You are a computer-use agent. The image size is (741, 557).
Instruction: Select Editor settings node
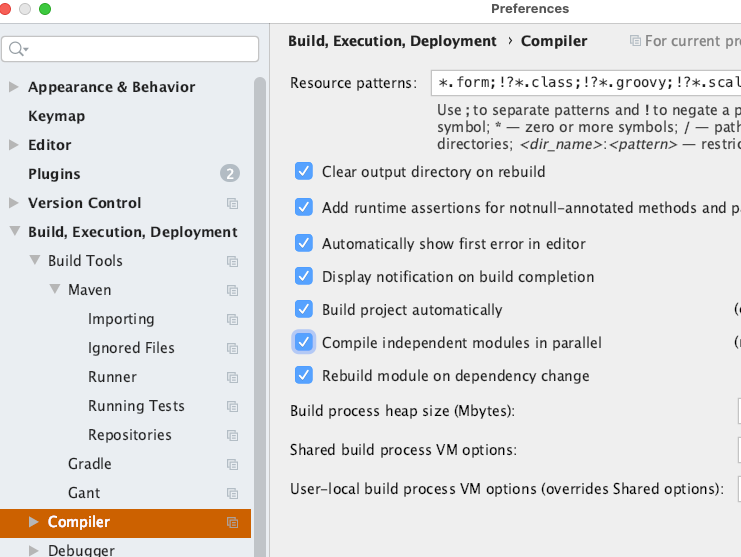tap(50, 145)
